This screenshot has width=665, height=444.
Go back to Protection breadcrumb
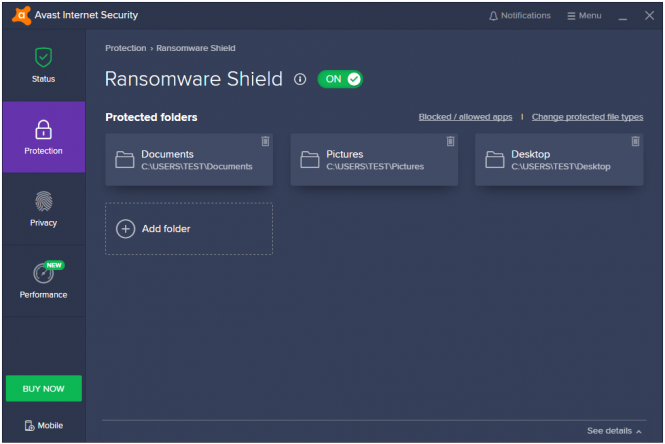pyautogui.click(x=126, y=48)
